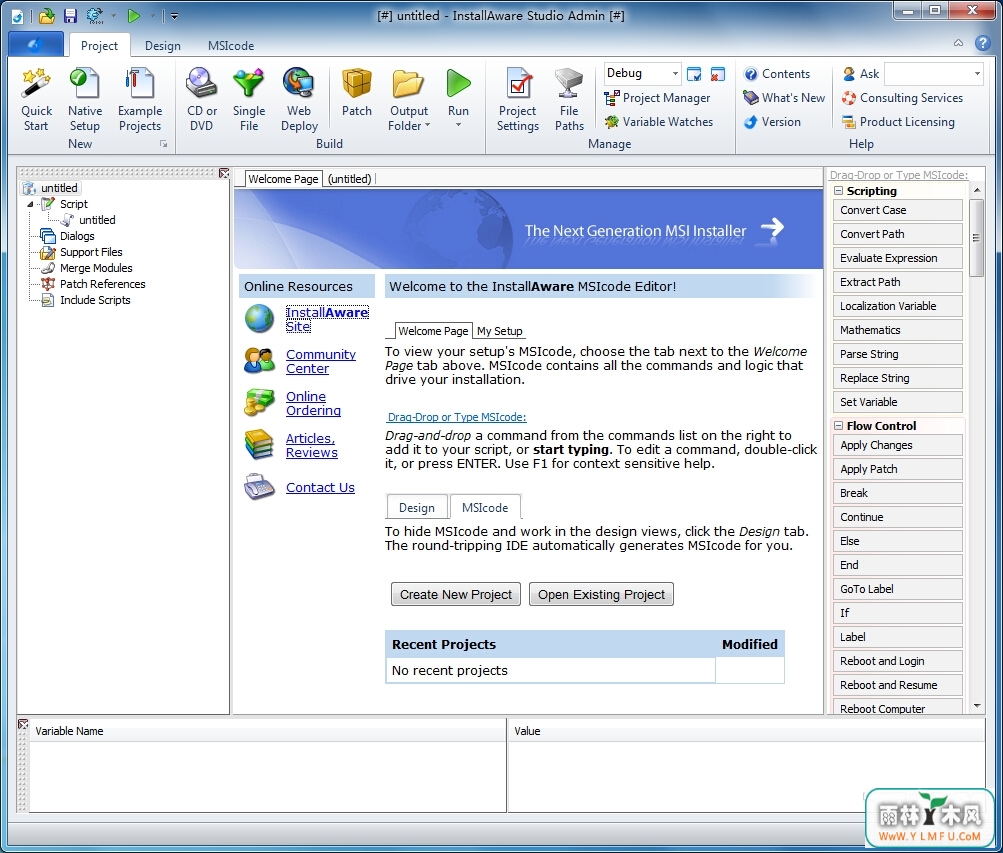
Task: Open Project Manager
Action: [x=657, y=98]
